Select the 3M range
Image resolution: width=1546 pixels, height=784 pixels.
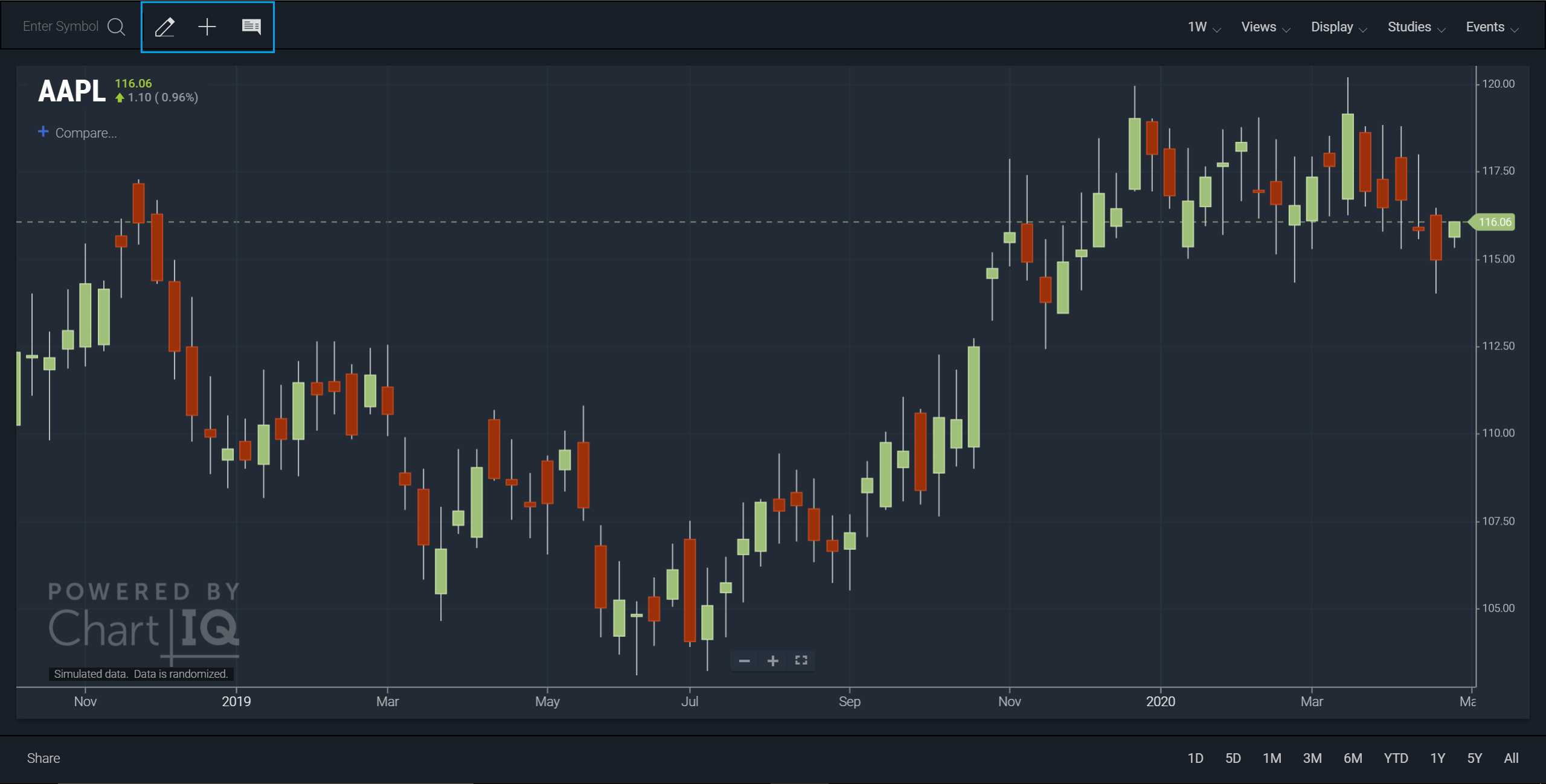coord(1312,758)
